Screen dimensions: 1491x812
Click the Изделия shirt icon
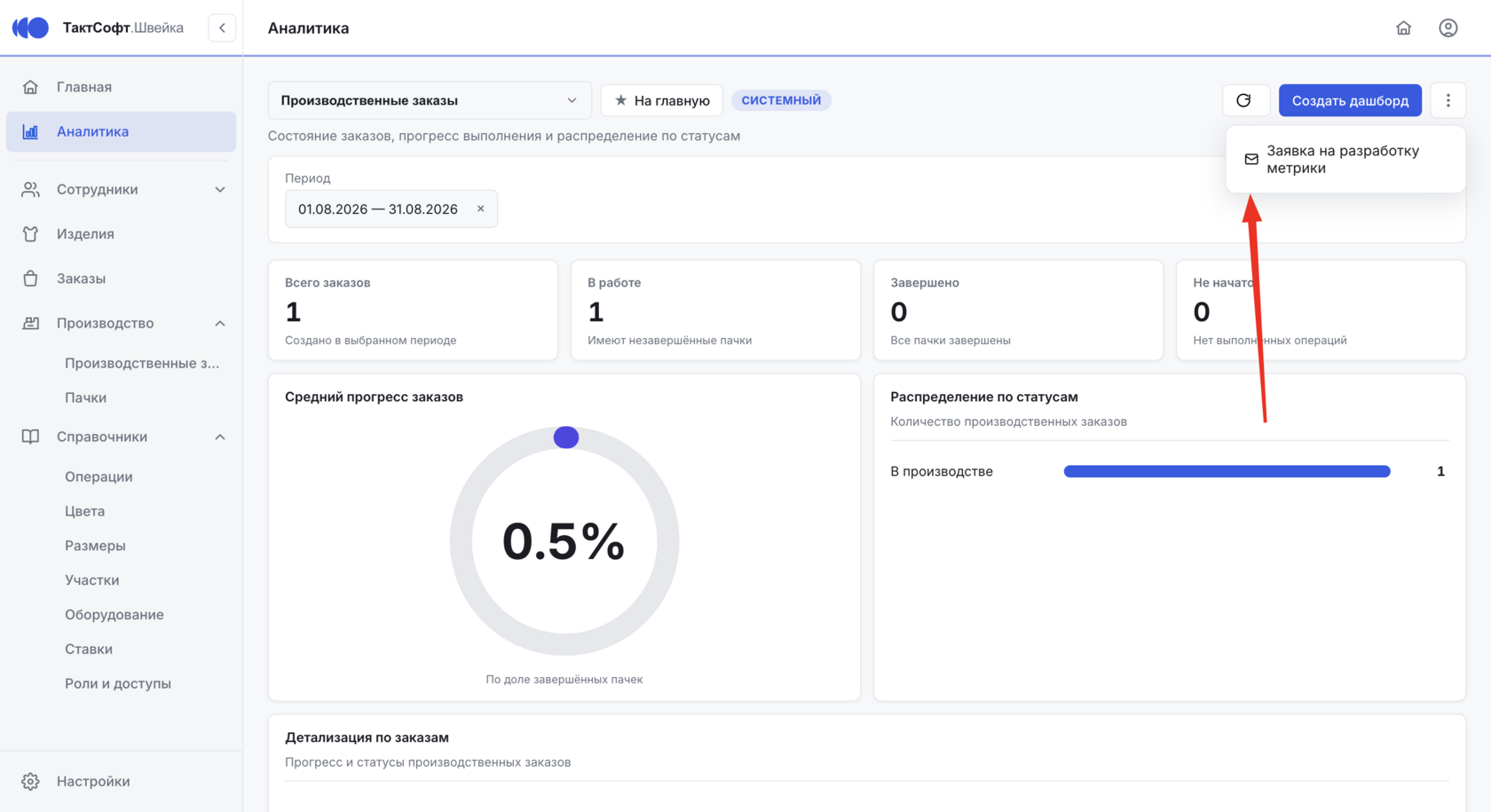[30, 233]
